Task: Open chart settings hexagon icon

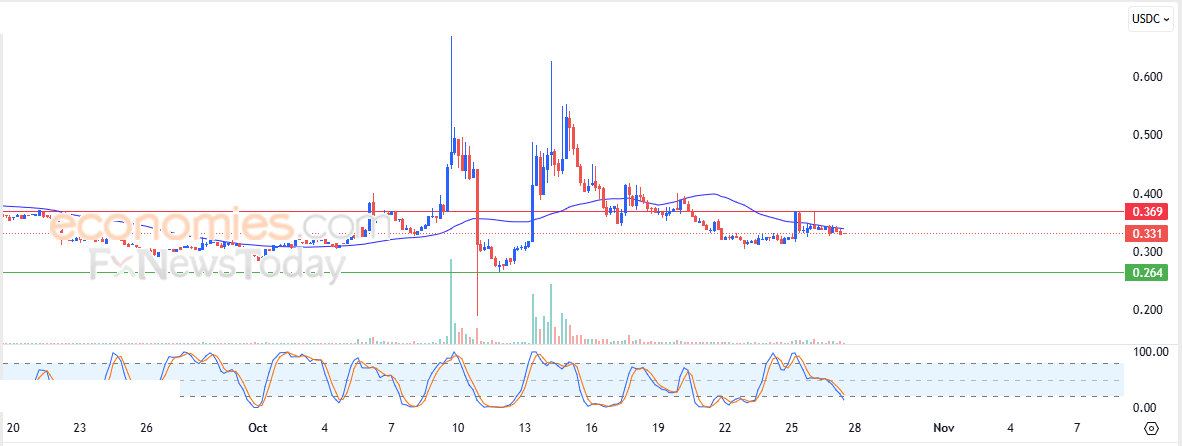Action: 1150,429
